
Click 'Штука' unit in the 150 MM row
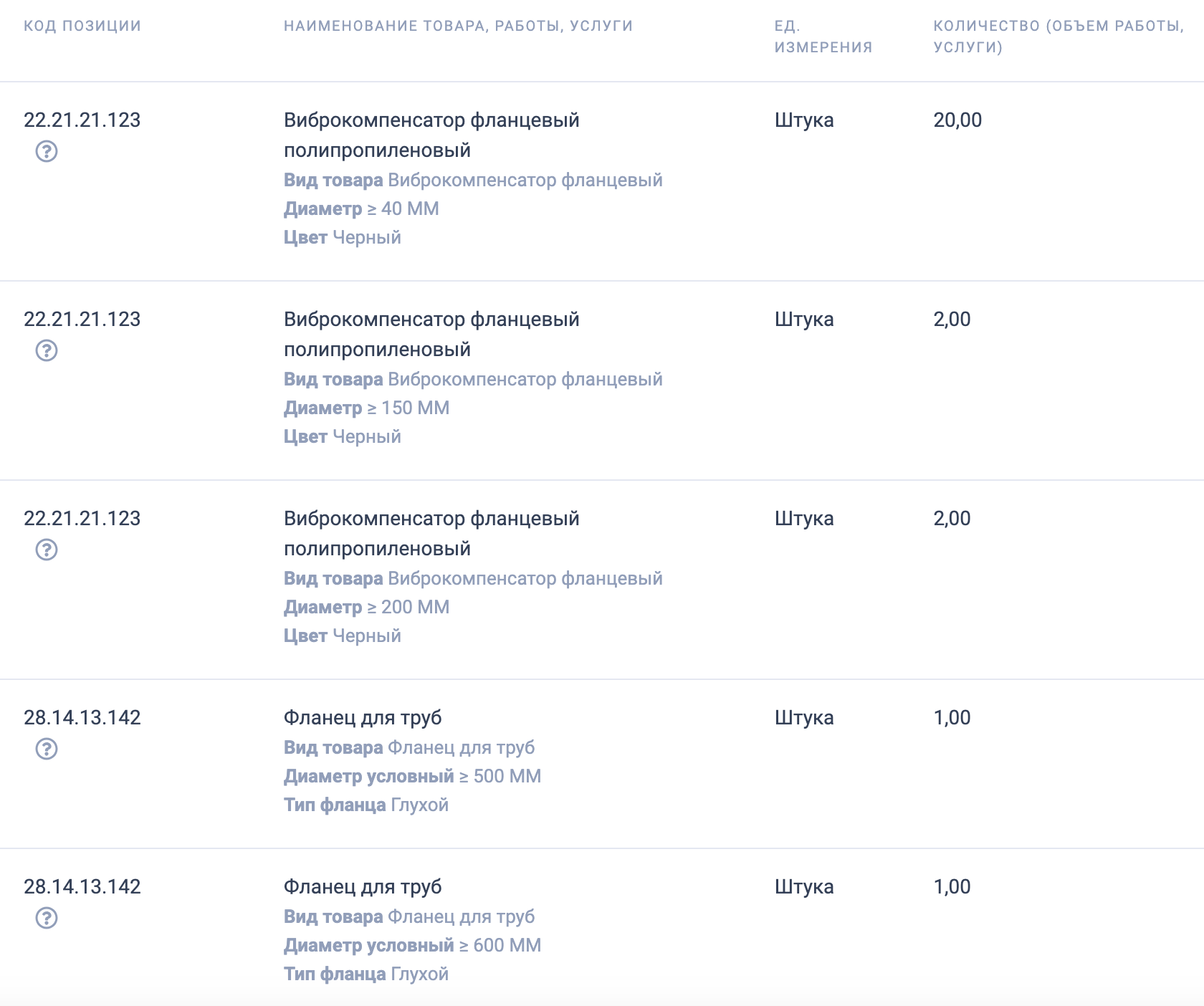(804, 319)
